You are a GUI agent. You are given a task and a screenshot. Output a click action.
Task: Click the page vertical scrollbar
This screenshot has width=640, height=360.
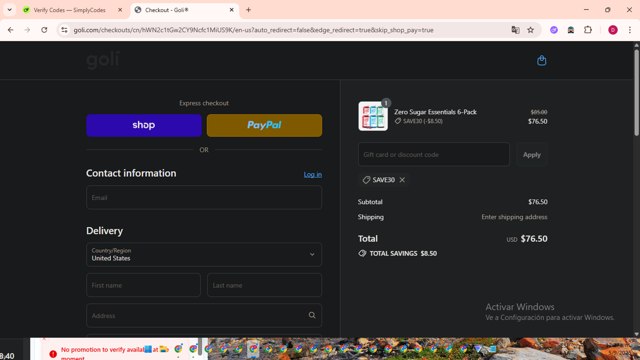[636, 92]
